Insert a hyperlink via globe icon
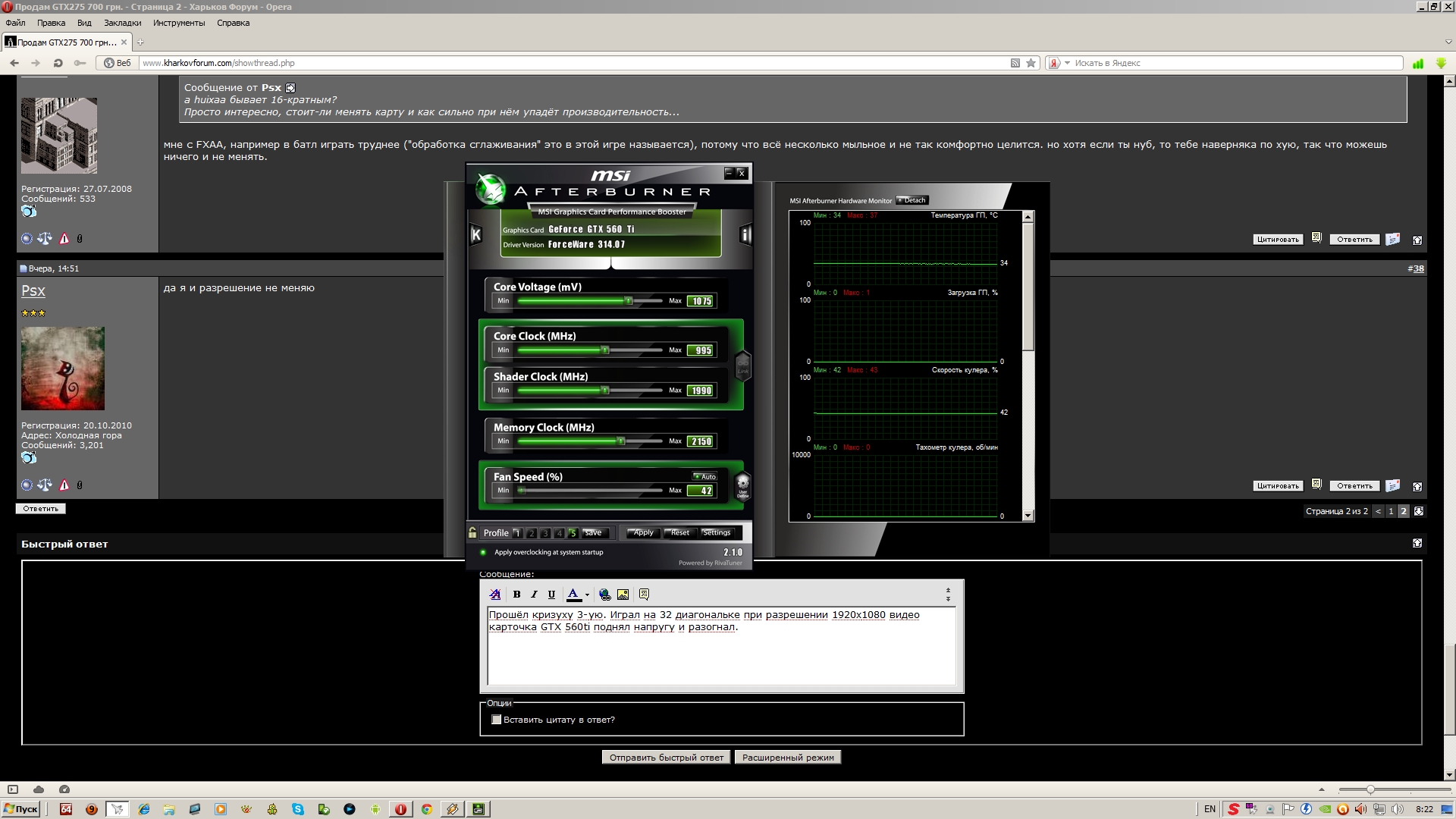Viewport: 1456px width, 819px height. [x=604, y=595]
